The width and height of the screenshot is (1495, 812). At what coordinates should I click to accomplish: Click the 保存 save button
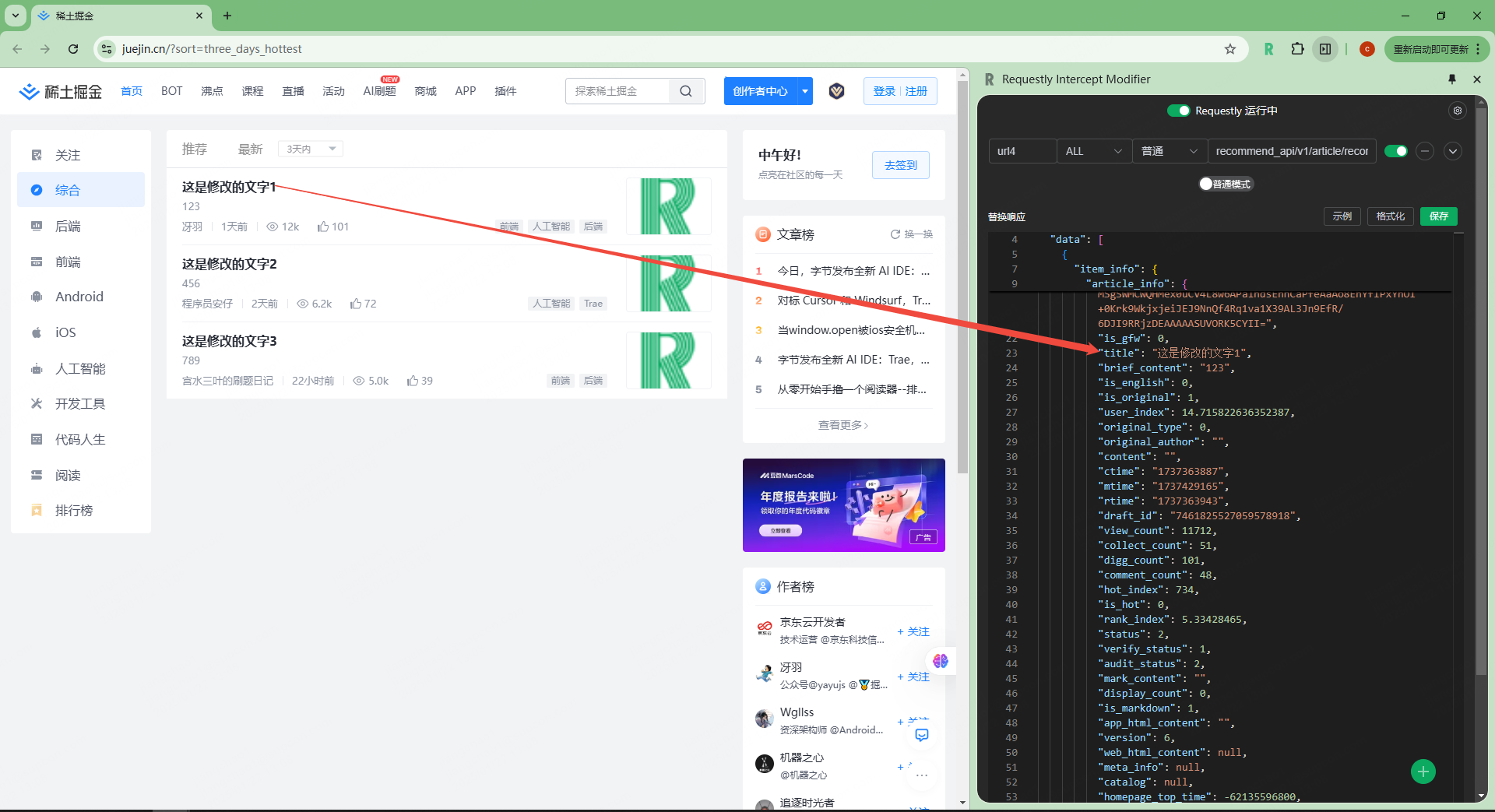[x=1438, y=216]
